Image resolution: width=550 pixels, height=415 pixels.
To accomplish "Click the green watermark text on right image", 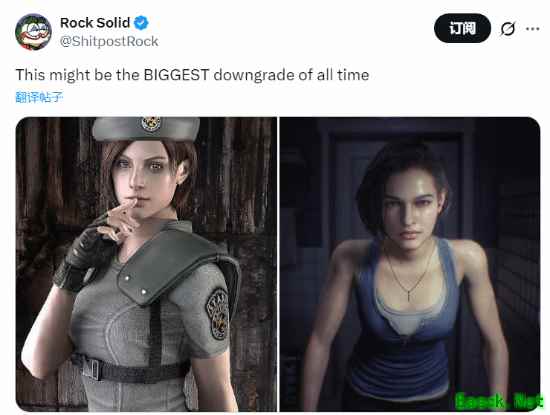I will coord(499,401).
